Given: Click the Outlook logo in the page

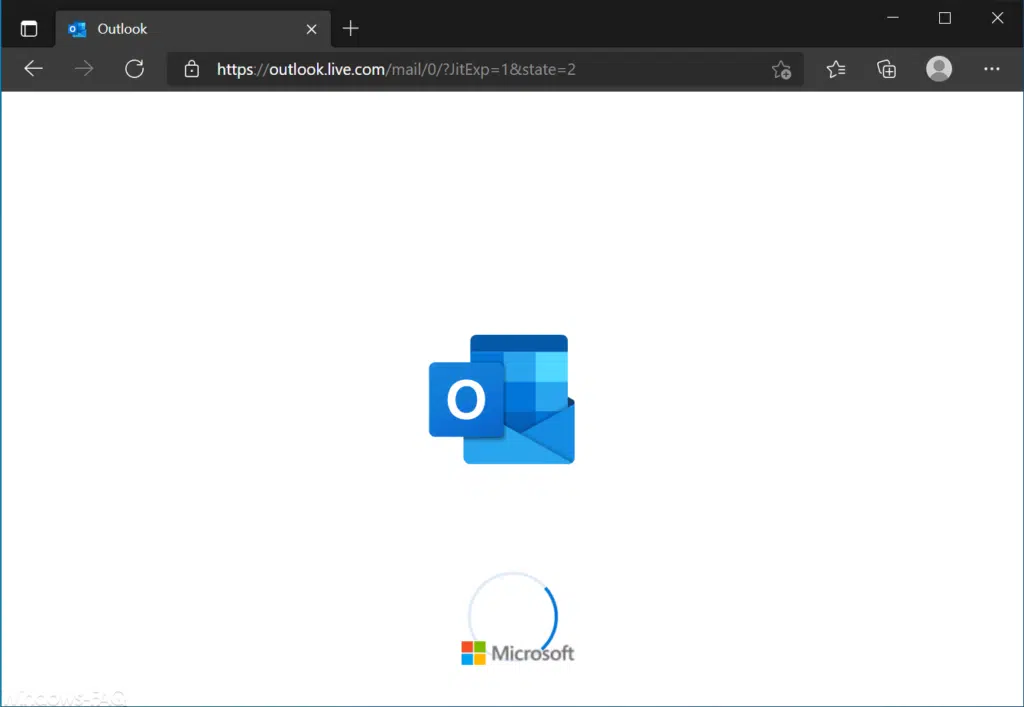Looking at the screenshot, I should (502, 397).
